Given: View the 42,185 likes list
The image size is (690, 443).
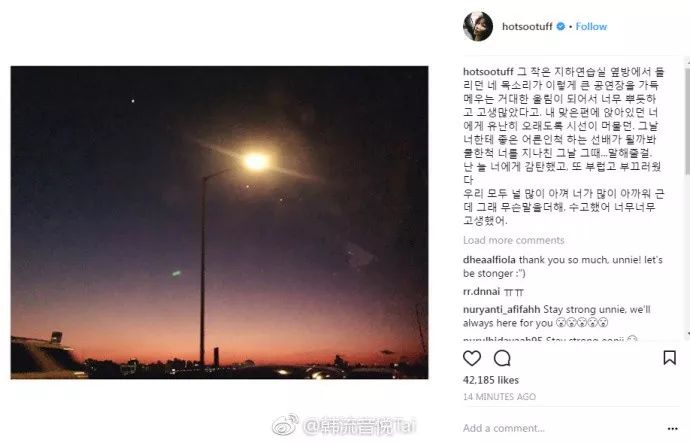Looking at the screenshot, I should pos(491,380).
